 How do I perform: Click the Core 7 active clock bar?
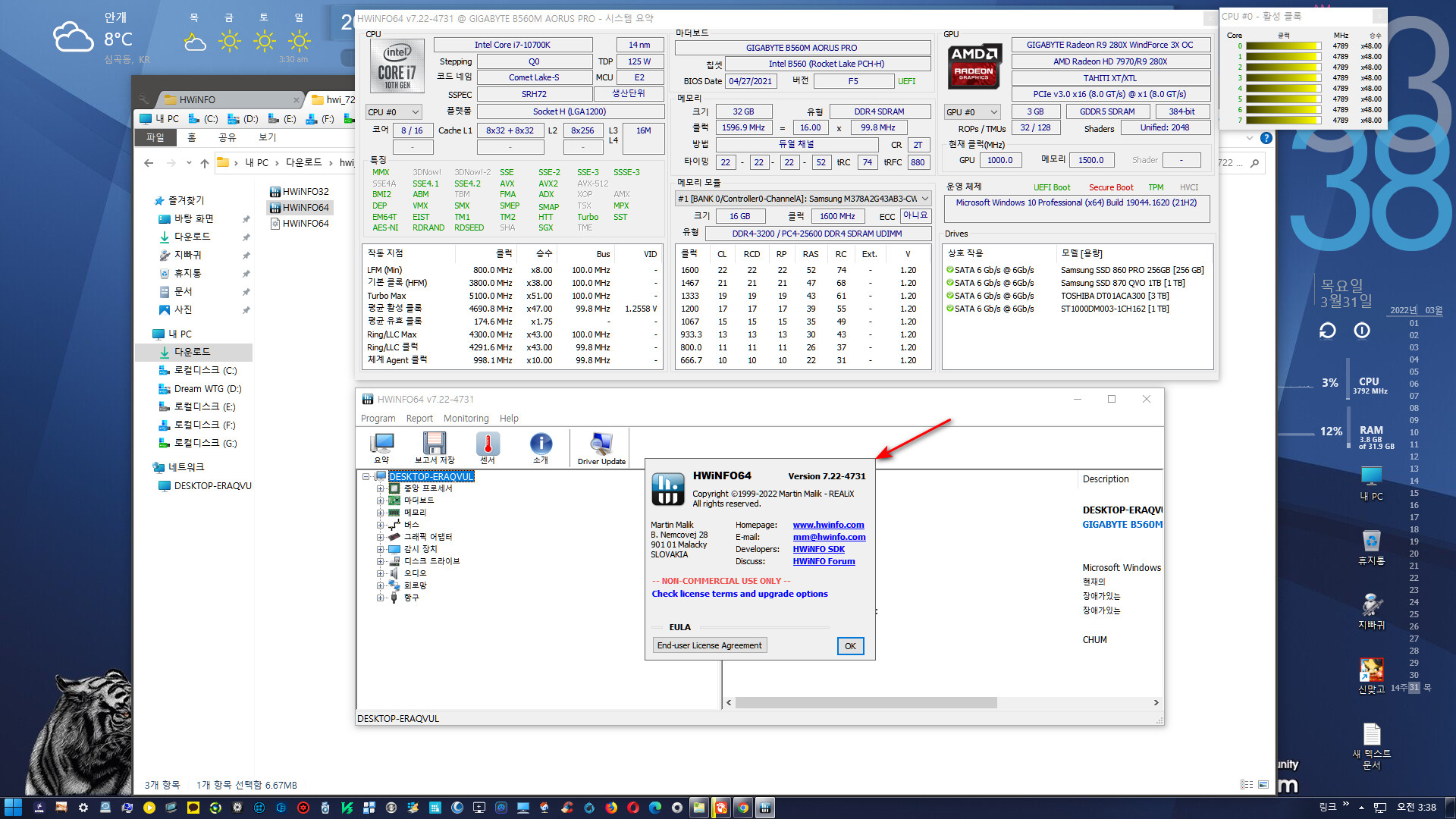[1283, 121]
